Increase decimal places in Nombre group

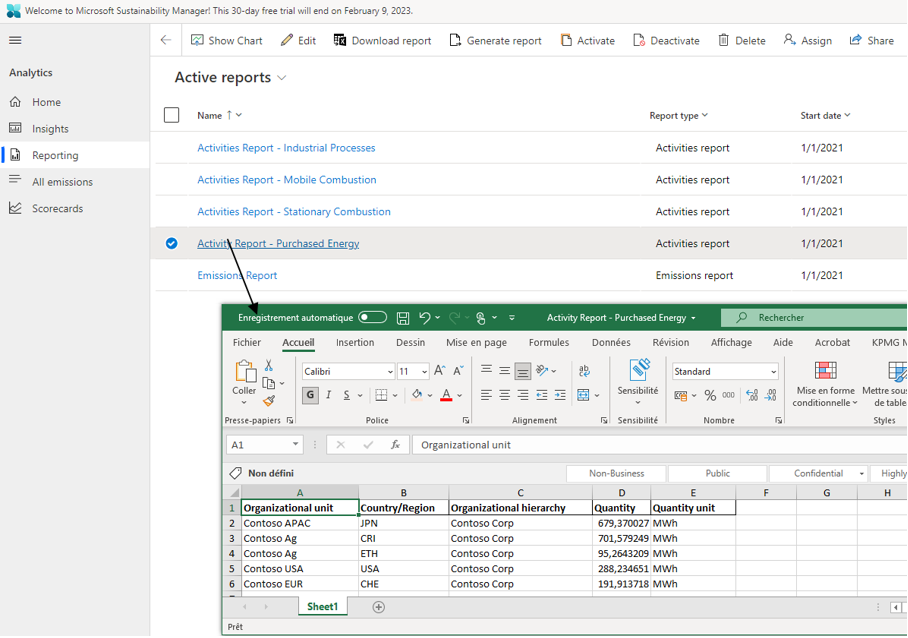pyautogui.click(x=752, y=395)
